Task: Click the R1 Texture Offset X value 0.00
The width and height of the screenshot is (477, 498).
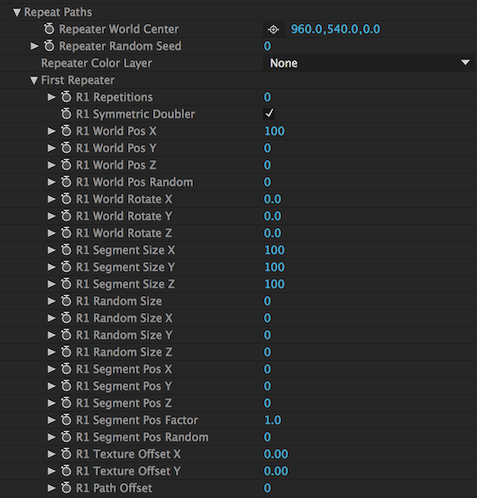Action: (276, 454)
